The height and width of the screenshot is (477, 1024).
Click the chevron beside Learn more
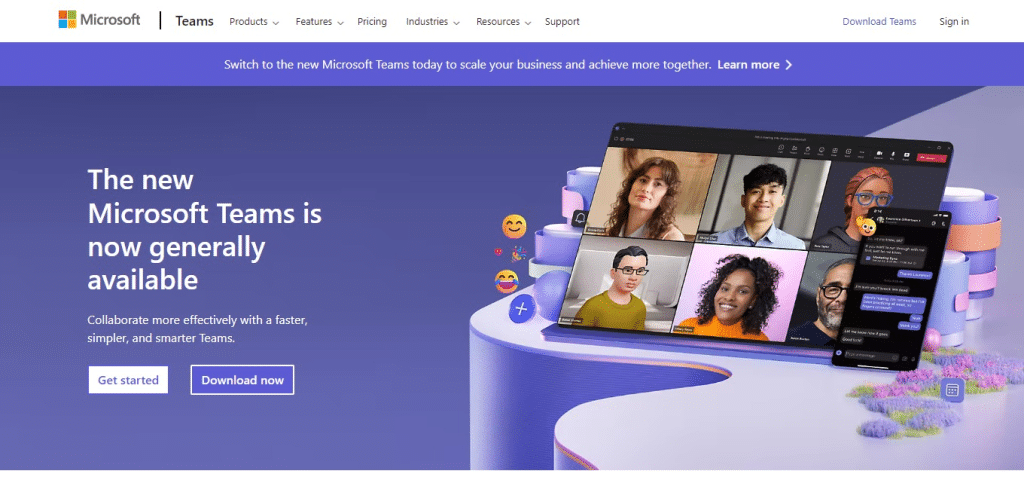[x=789, y=65]
